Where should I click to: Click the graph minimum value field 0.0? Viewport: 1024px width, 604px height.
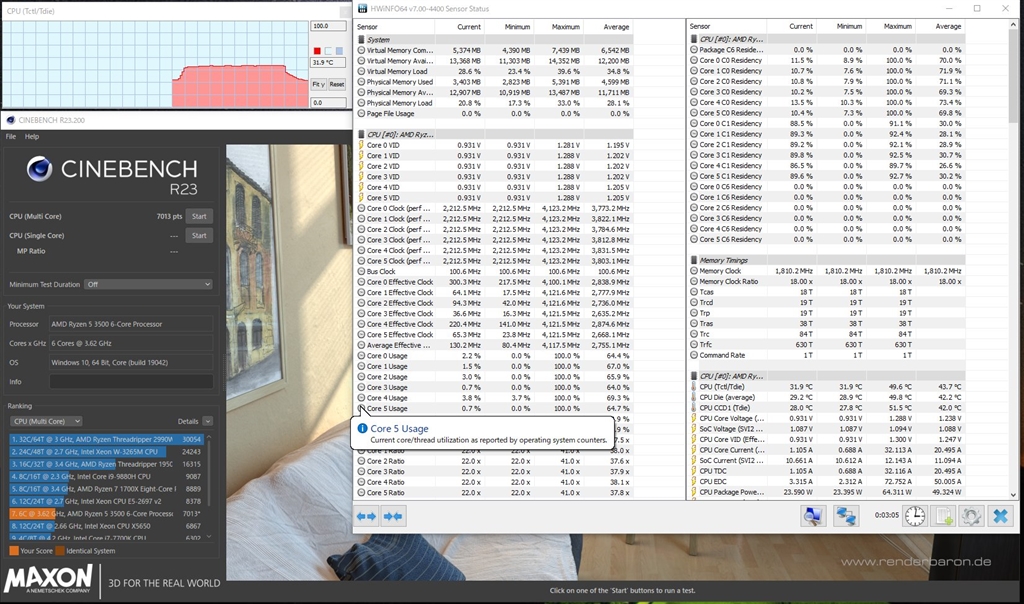[x=328, y=103]
